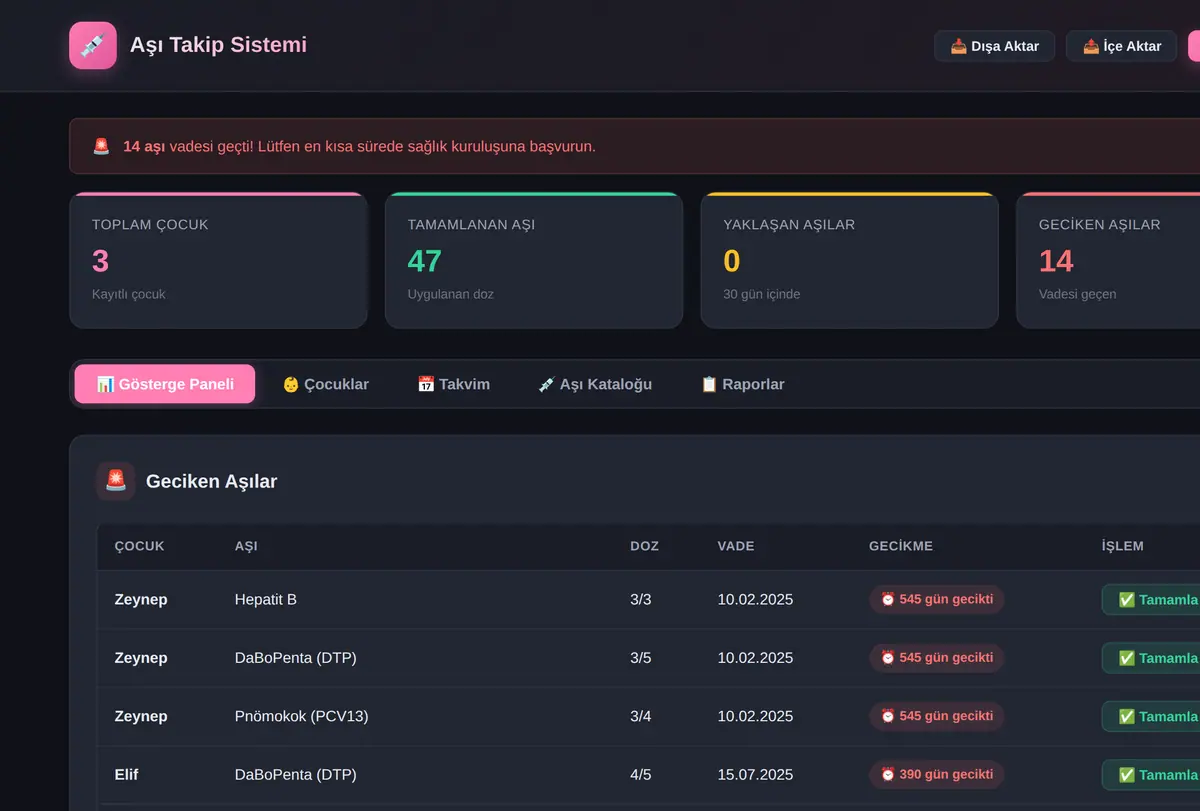
Task: Click the 4/5 dose cell
Action: [641, 775]
